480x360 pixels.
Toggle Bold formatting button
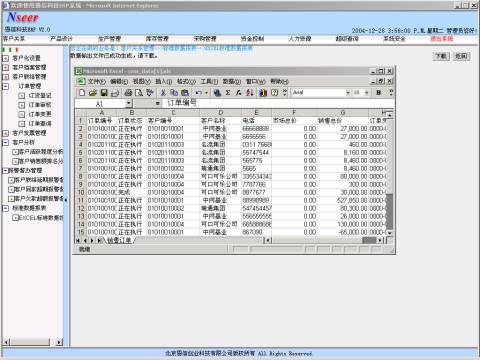(379, 93)
